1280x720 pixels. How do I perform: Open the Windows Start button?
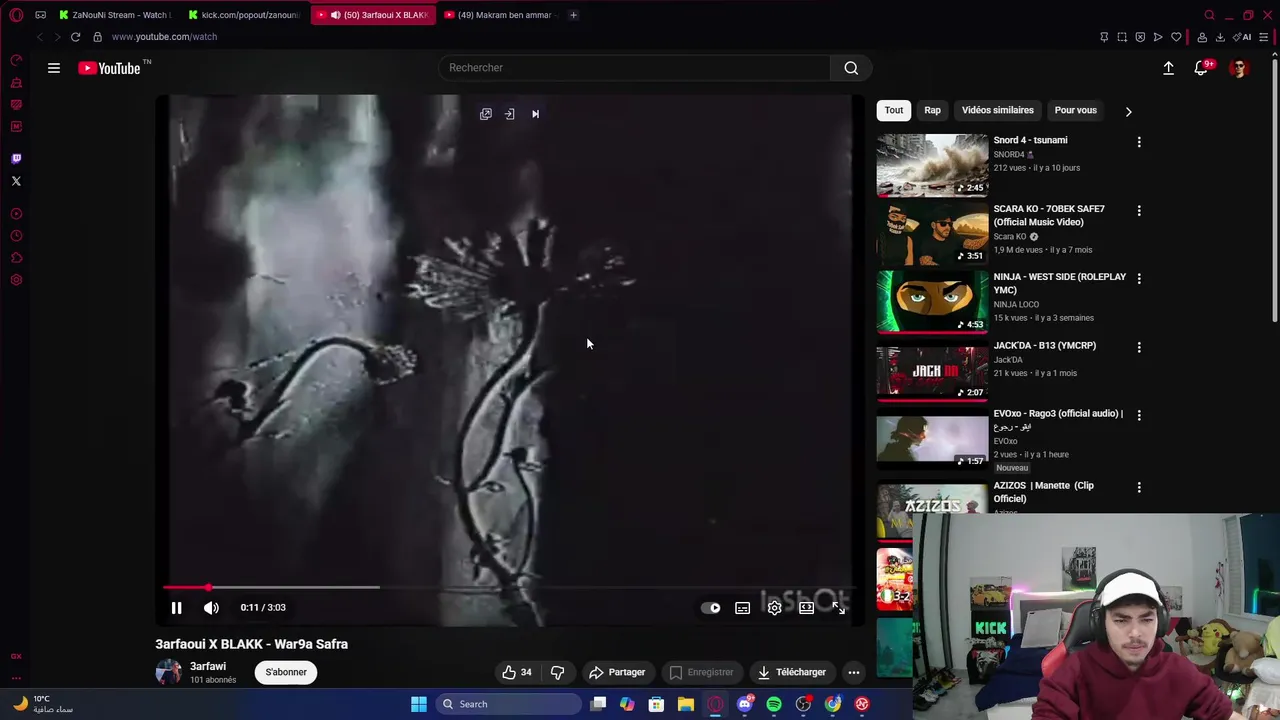click(419, 704)
